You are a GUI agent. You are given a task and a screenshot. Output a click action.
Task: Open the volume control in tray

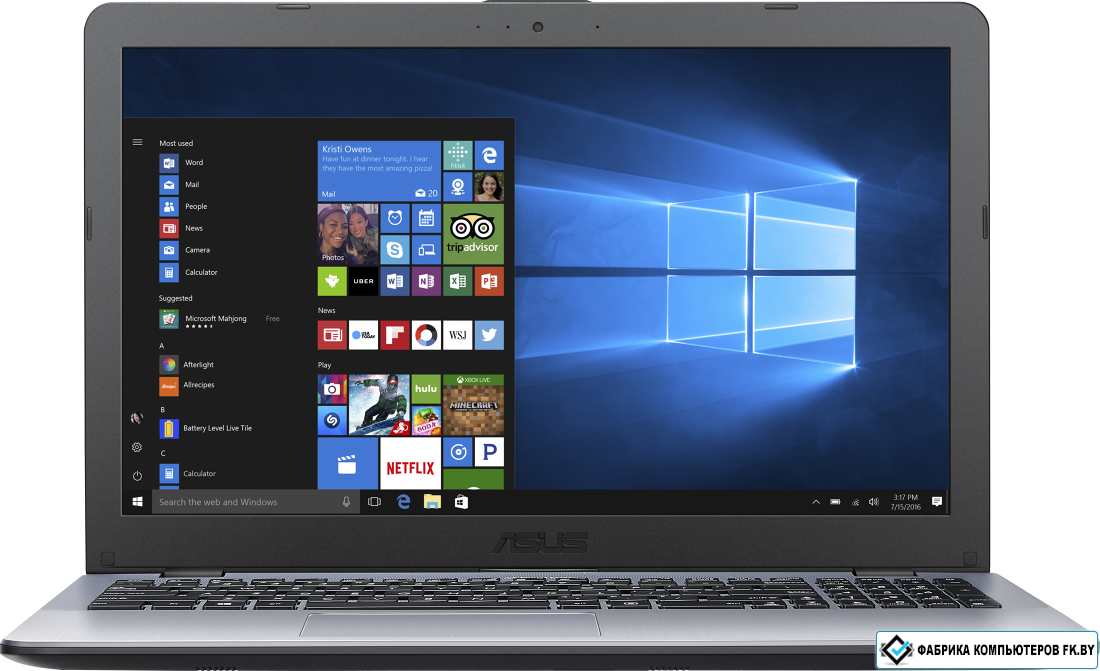[x=873, y=502]
